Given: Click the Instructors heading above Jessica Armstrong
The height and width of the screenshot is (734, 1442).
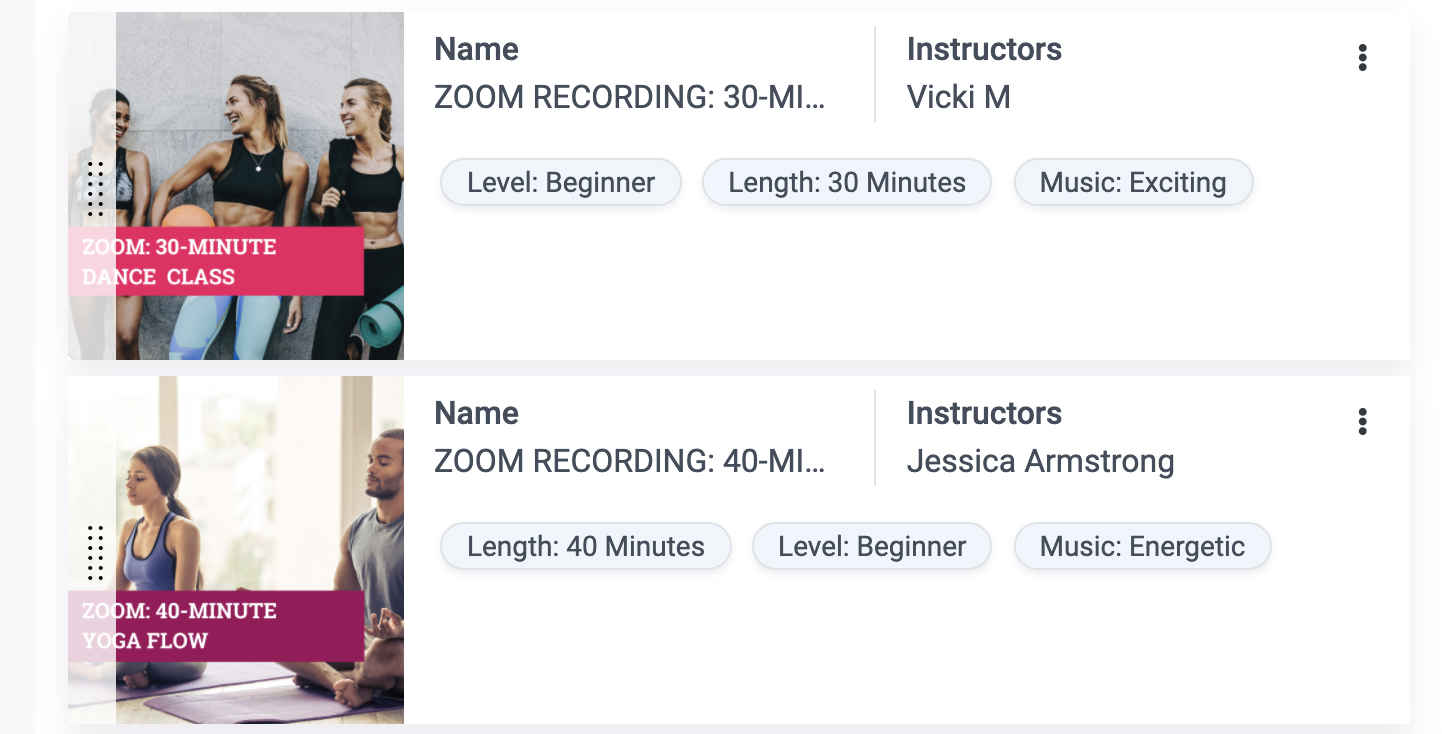Looking at the screenshot, I should click(x=984, y=413).
